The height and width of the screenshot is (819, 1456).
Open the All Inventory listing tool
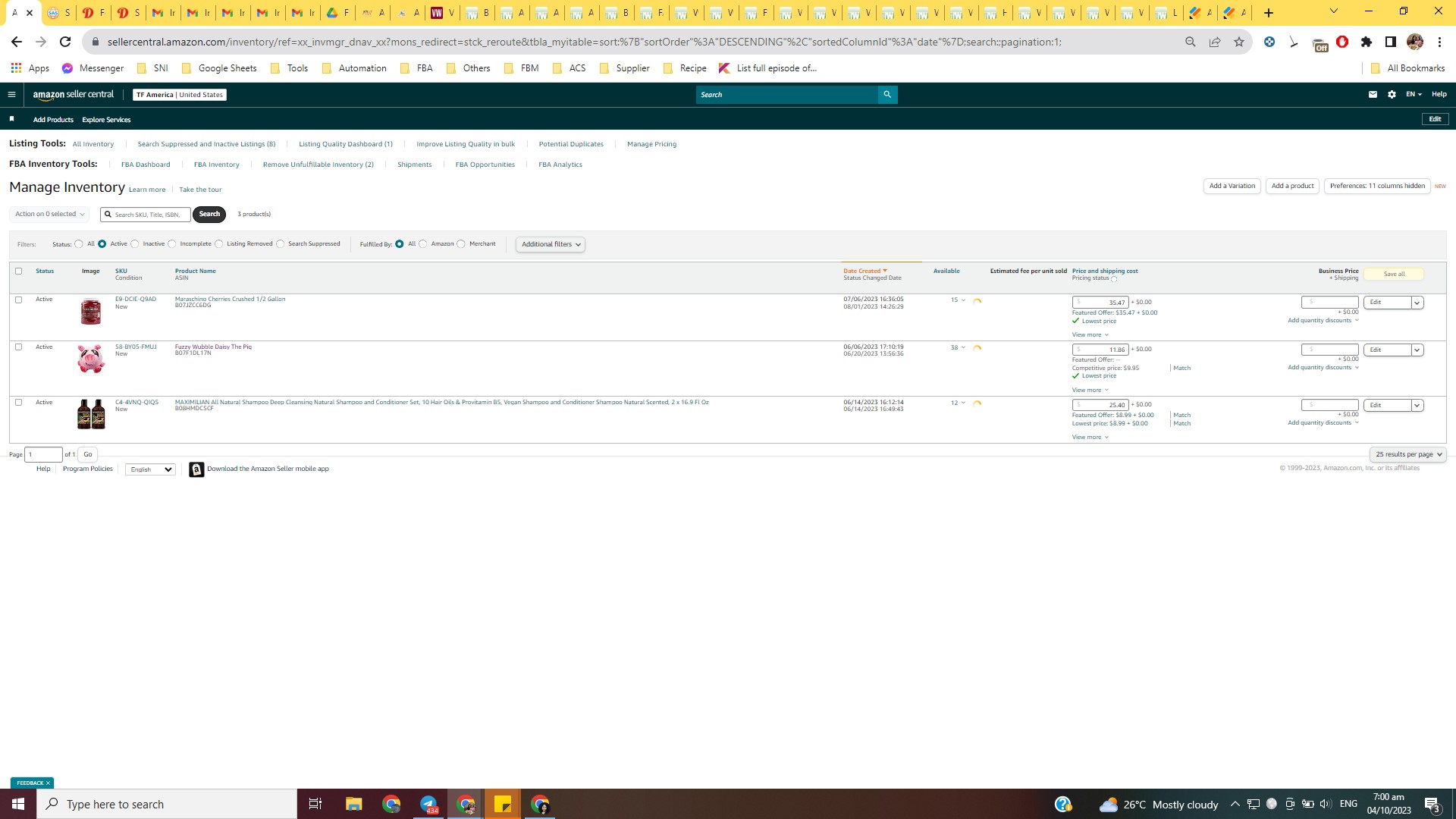pyautogui.click(x=93, y=144)
